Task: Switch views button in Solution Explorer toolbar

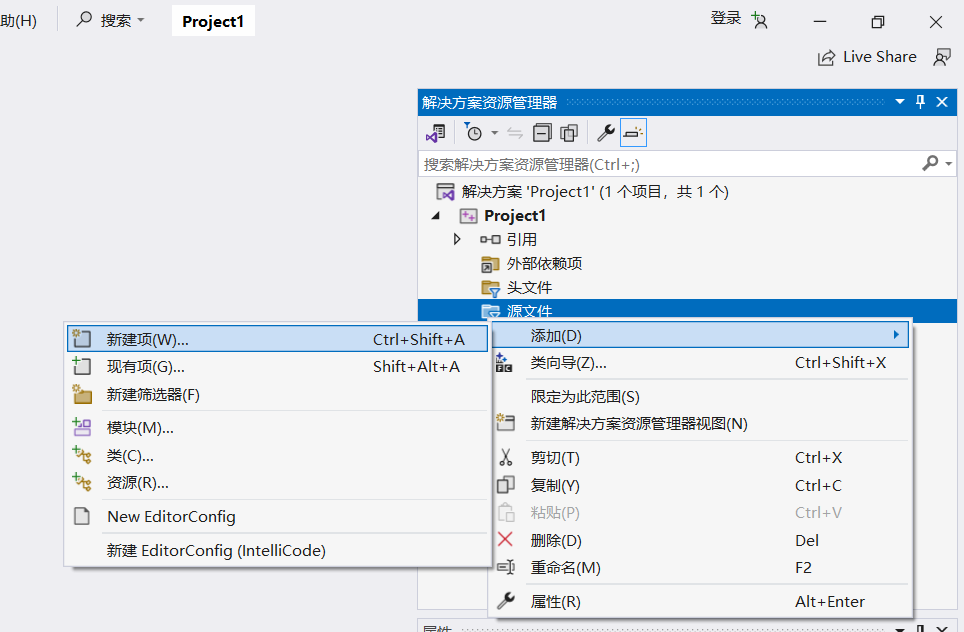Action: click(436, 133)
